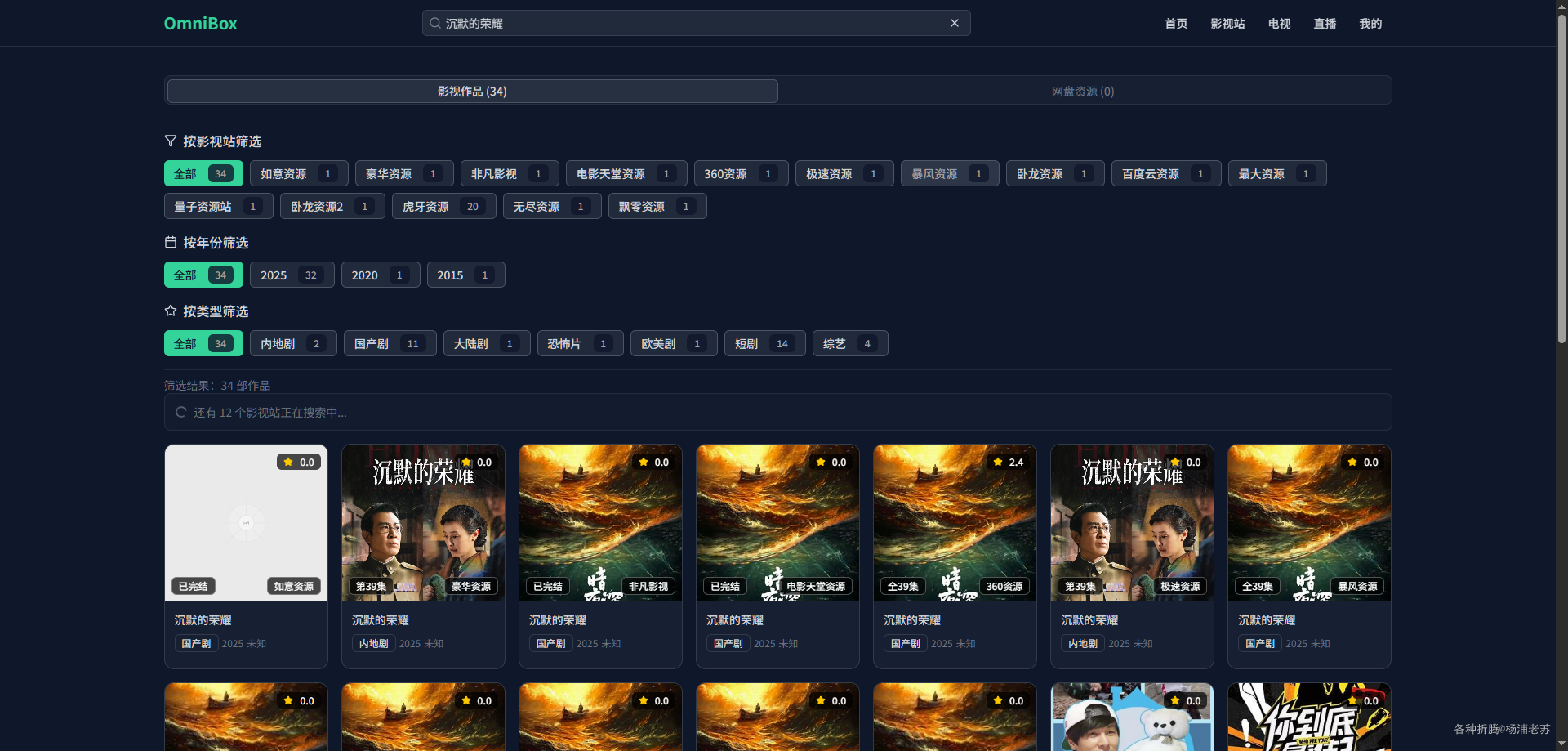Image resolution: width=1568 pixels, height=751 pixels.
Task: Filter results by year 2020
Action: pos(381,275)
